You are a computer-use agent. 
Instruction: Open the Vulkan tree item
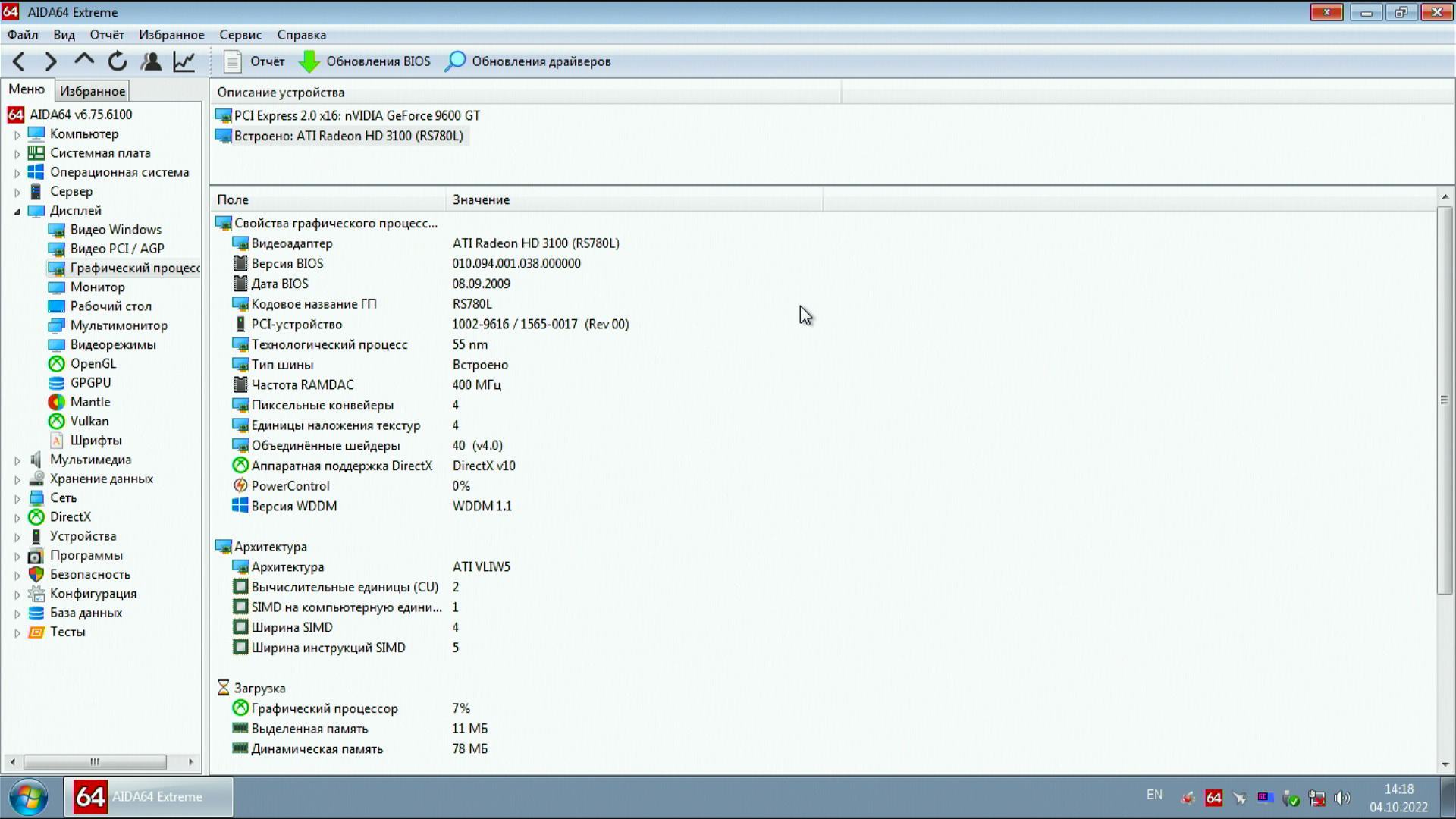[89, 421]
